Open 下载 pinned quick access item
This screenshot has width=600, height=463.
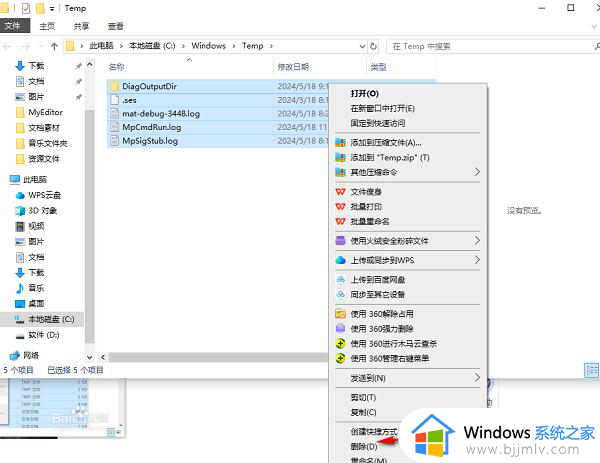pos(36,65)
